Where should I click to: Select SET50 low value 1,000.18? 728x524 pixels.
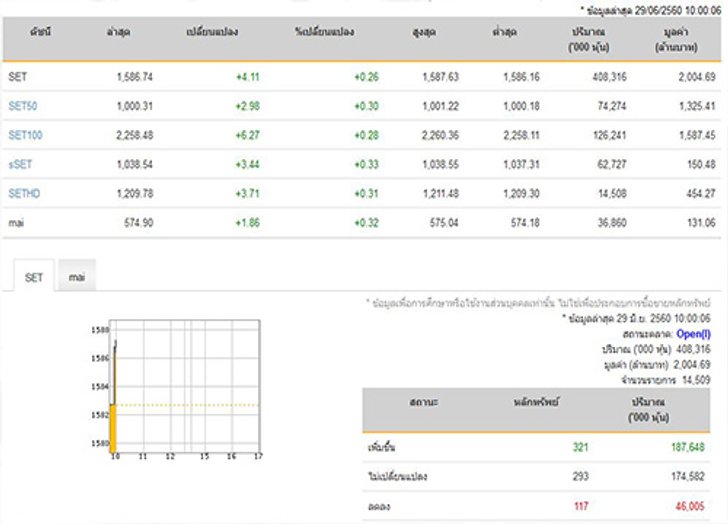[x=521, y=106]
